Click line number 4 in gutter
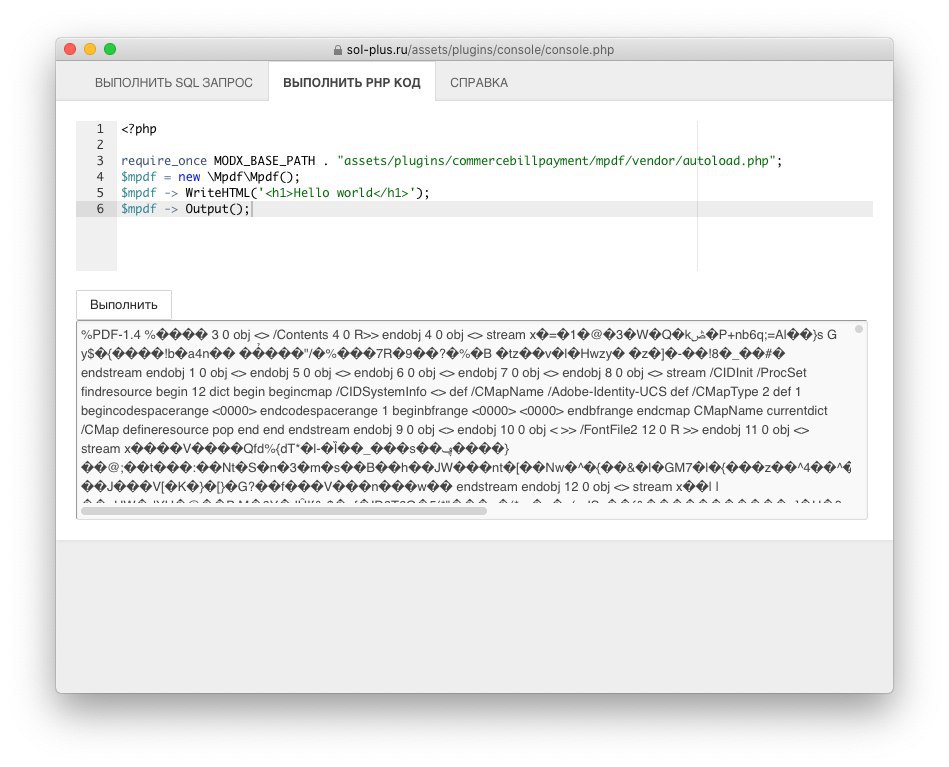The width and height of the screenshot is (949, 767). (x=100, y=177)
